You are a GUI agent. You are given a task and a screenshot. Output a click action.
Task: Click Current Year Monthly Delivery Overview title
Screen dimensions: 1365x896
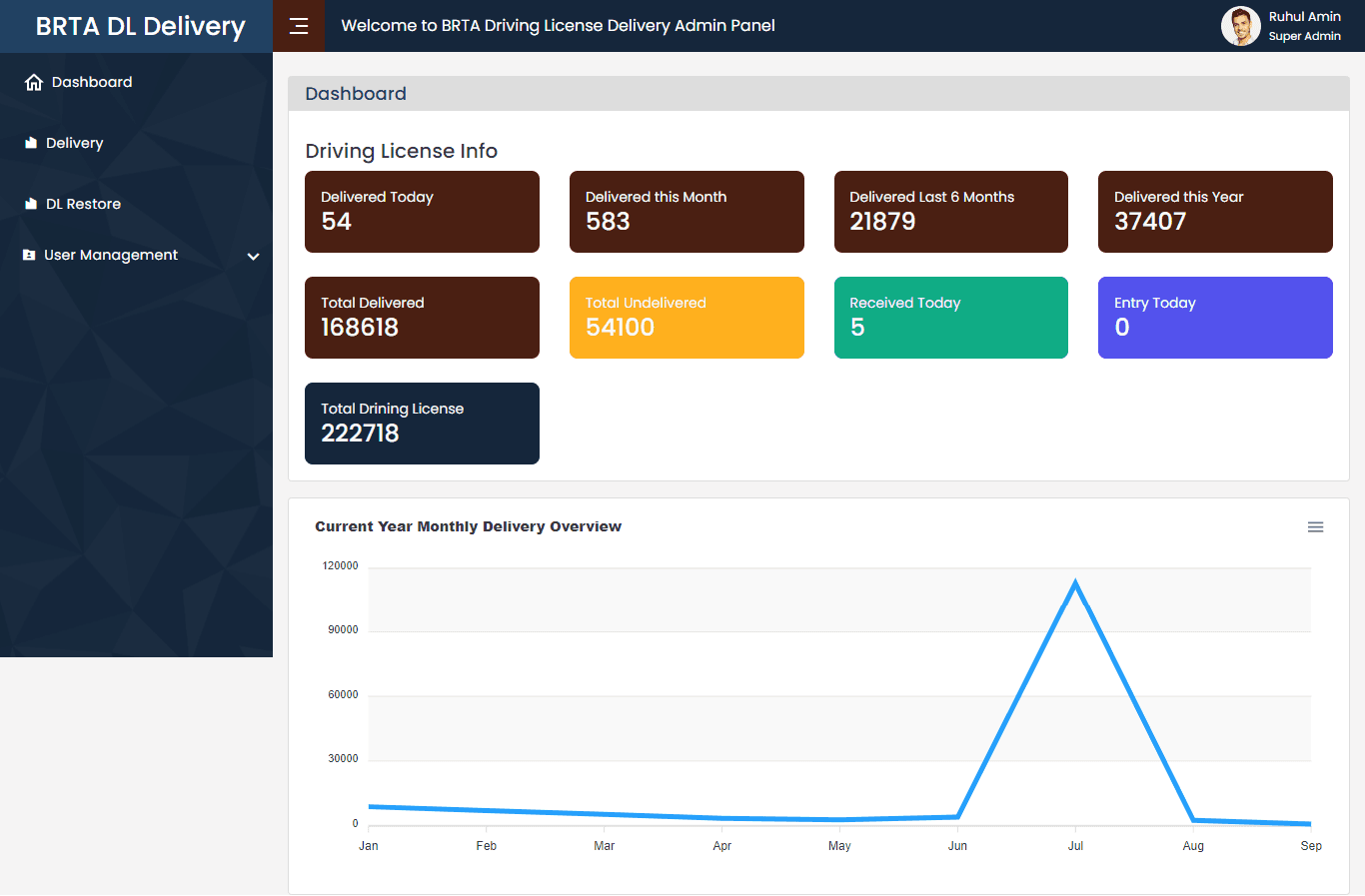[x=468, y=526]
